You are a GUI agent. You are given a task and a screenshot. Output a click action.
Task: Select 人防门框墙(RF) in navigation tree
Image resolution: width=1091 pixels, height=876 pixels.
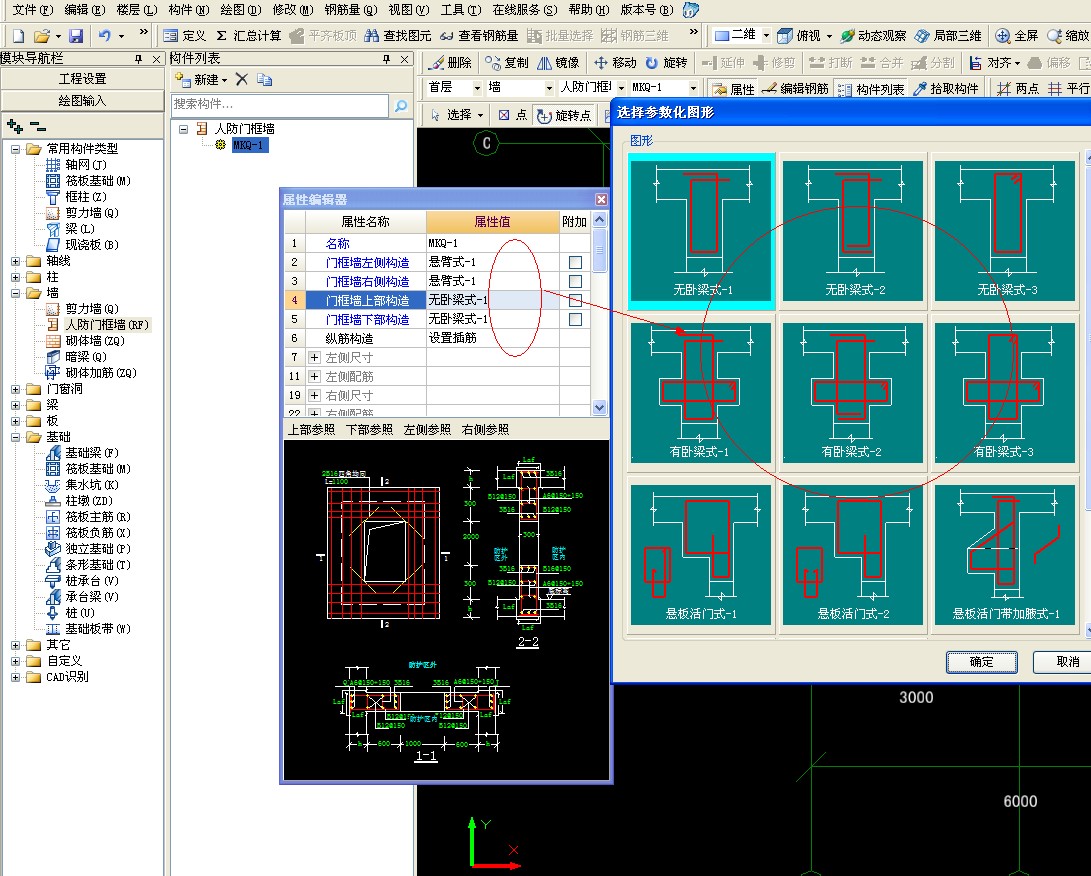click(x=106, y=325)
